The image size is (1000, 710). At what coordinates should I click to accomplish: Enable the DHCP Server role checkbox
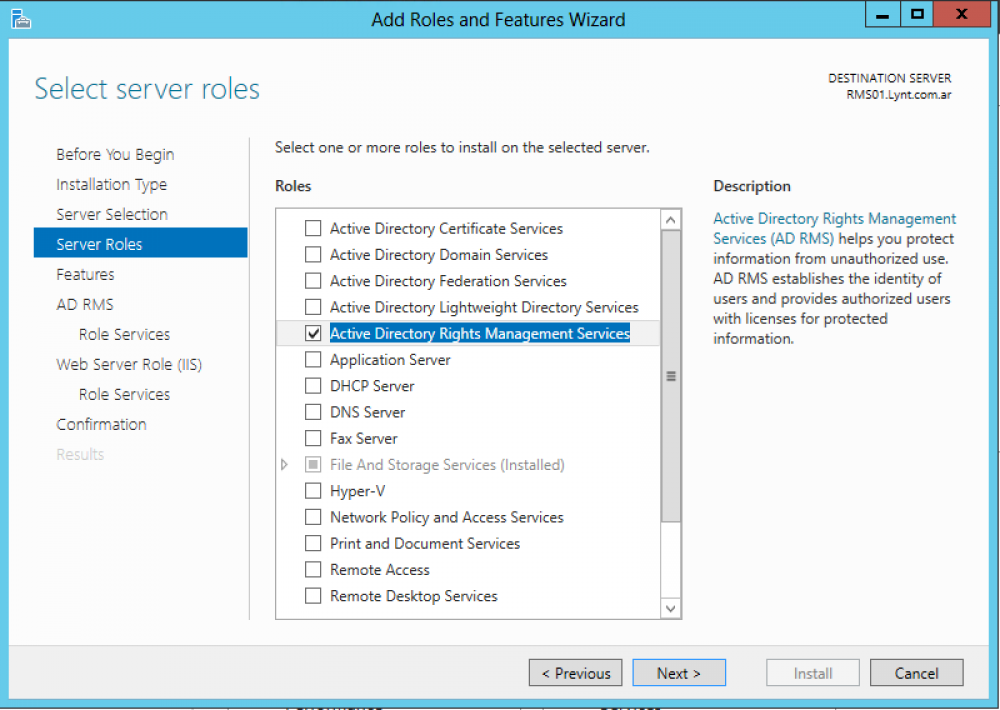pyautogui.click(x=313, y=386)
